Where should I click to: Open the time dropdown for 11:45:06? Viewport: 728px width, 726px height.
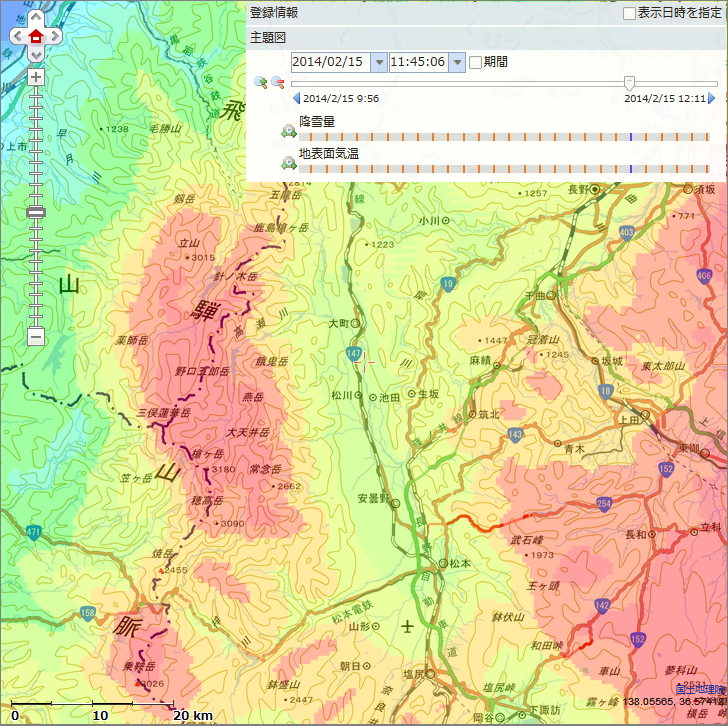(457, 62)
